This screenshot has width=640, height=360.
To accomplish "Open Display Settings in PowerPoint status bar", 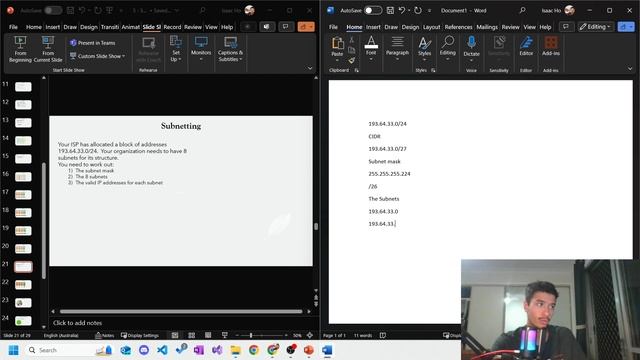I will [140, 335].
